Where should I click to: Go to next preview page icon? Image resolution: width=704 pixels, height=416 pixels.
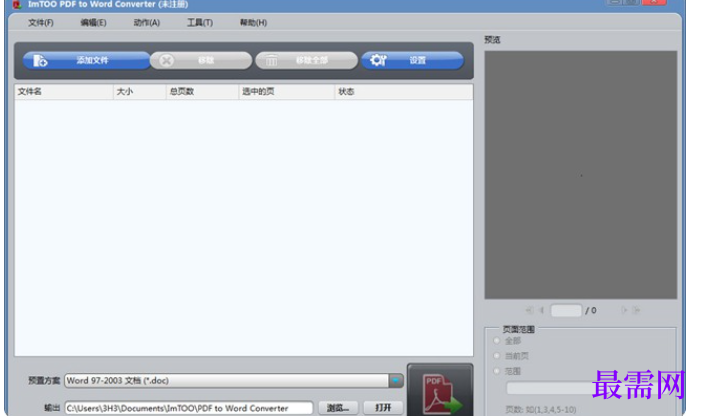[x=624, y=310]
